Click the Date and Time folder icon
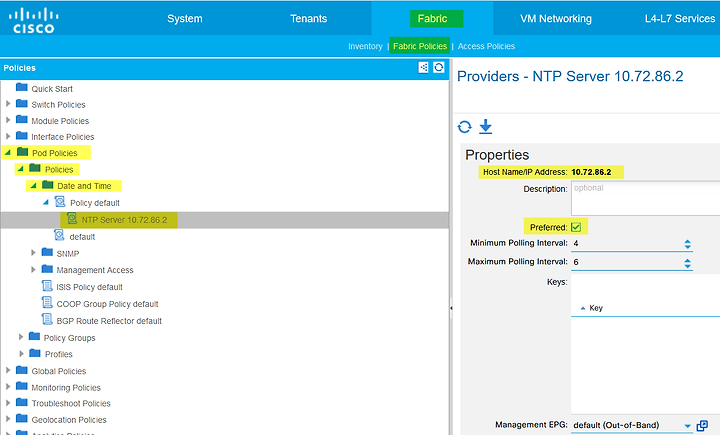 tap(48, 185)
